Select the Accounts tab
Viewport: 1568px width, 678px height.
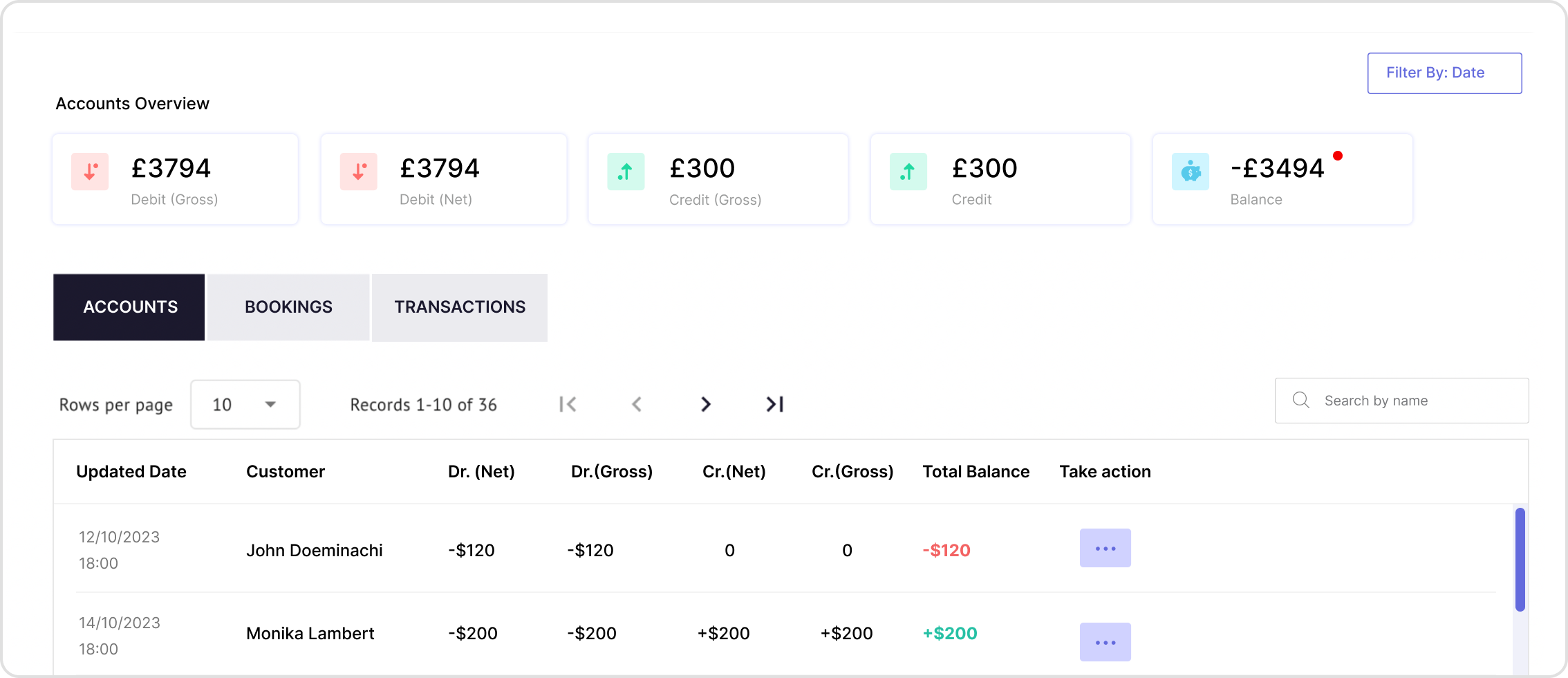129,307
